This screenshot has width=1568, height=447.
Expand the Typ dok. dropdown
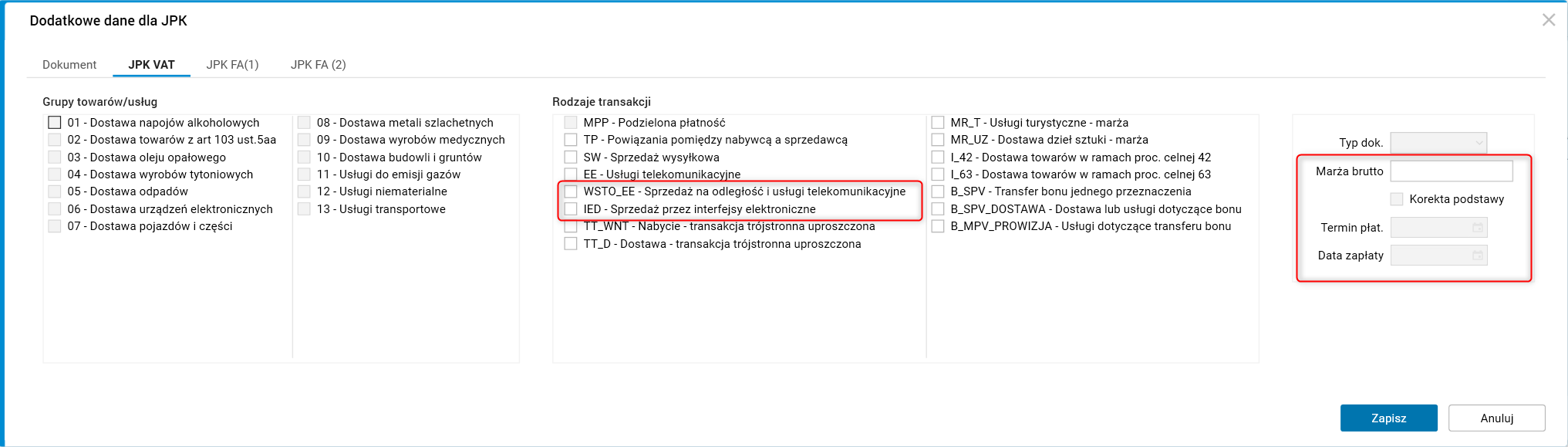1438,143
